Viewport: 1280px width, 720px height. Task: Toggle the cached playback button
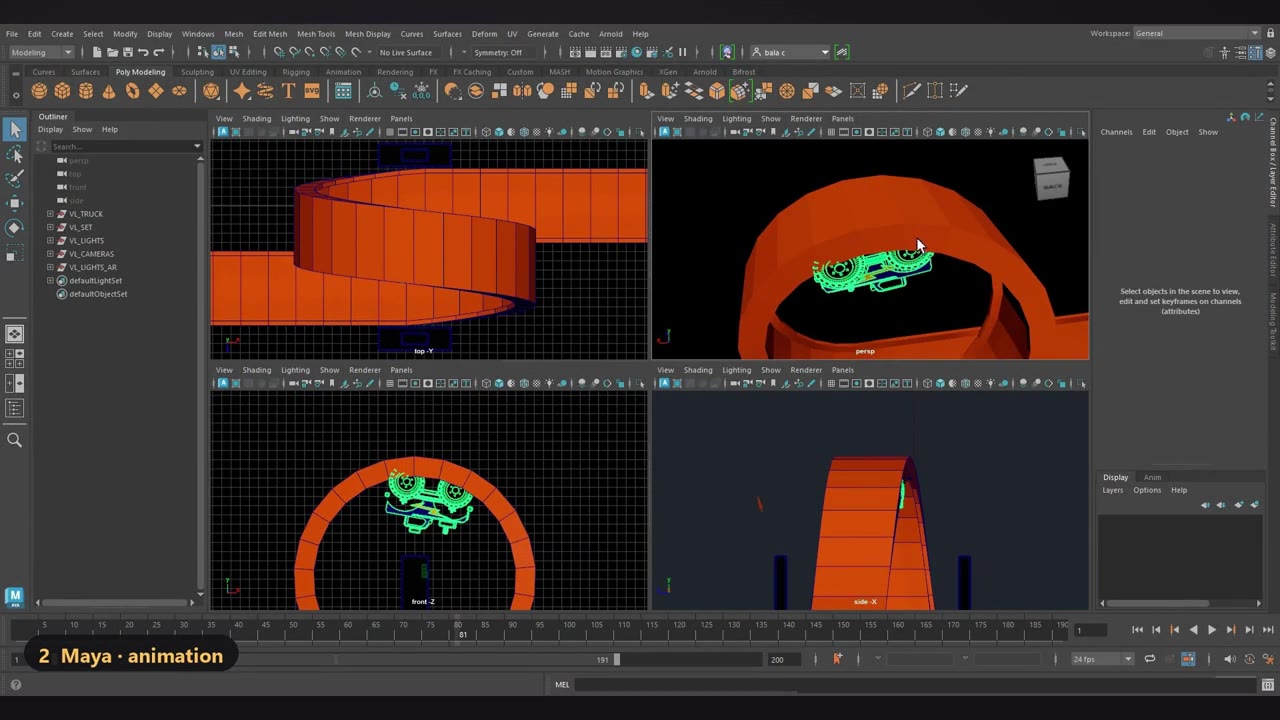[x=1188, y=659]
